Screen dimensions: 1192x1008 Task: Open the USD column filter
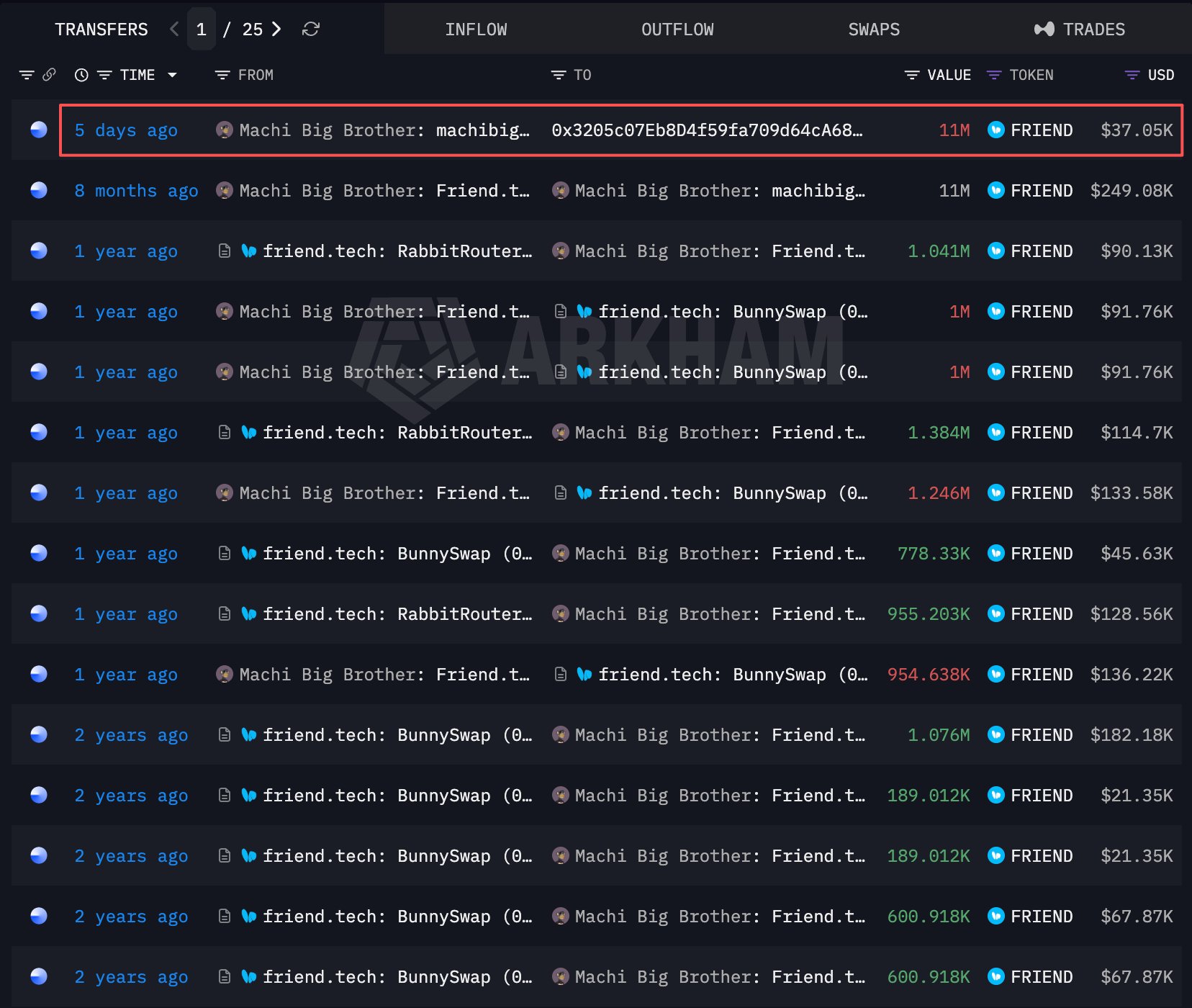[1132, 75]
